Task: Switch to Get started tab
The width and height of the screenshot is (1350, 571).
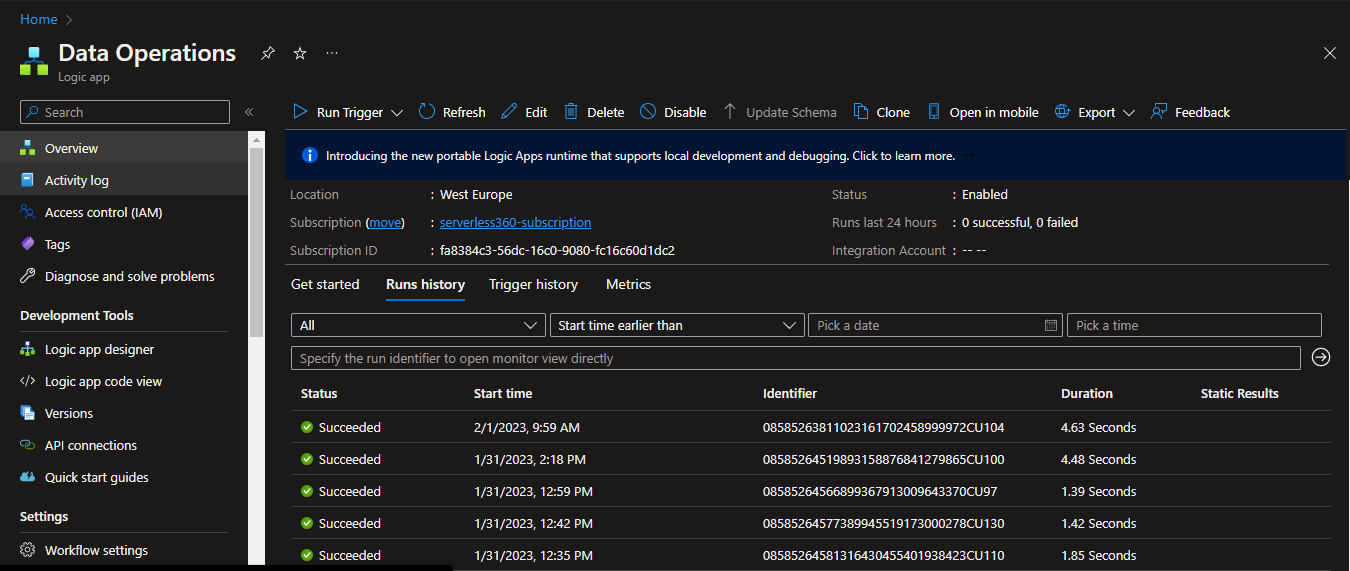Action: (x=325, y=284)
